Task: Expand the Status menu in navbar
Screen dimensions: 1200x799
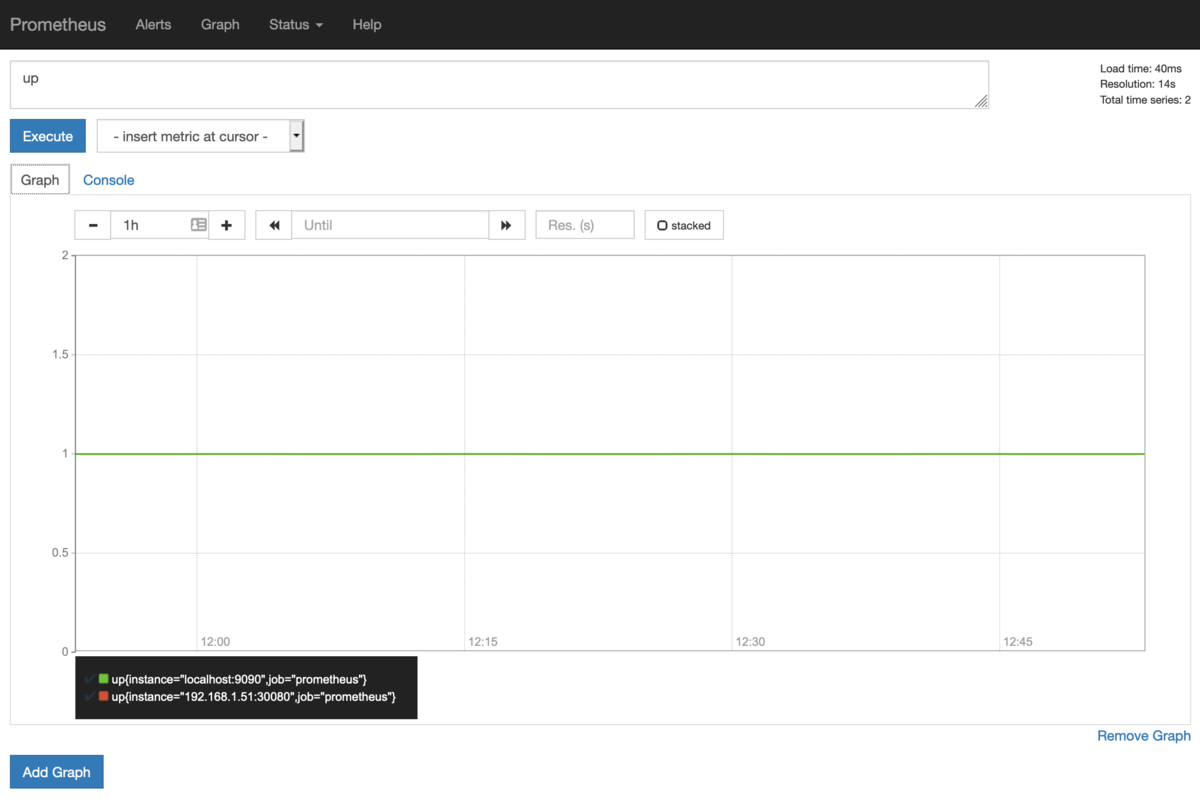Action: click(296, 25)
